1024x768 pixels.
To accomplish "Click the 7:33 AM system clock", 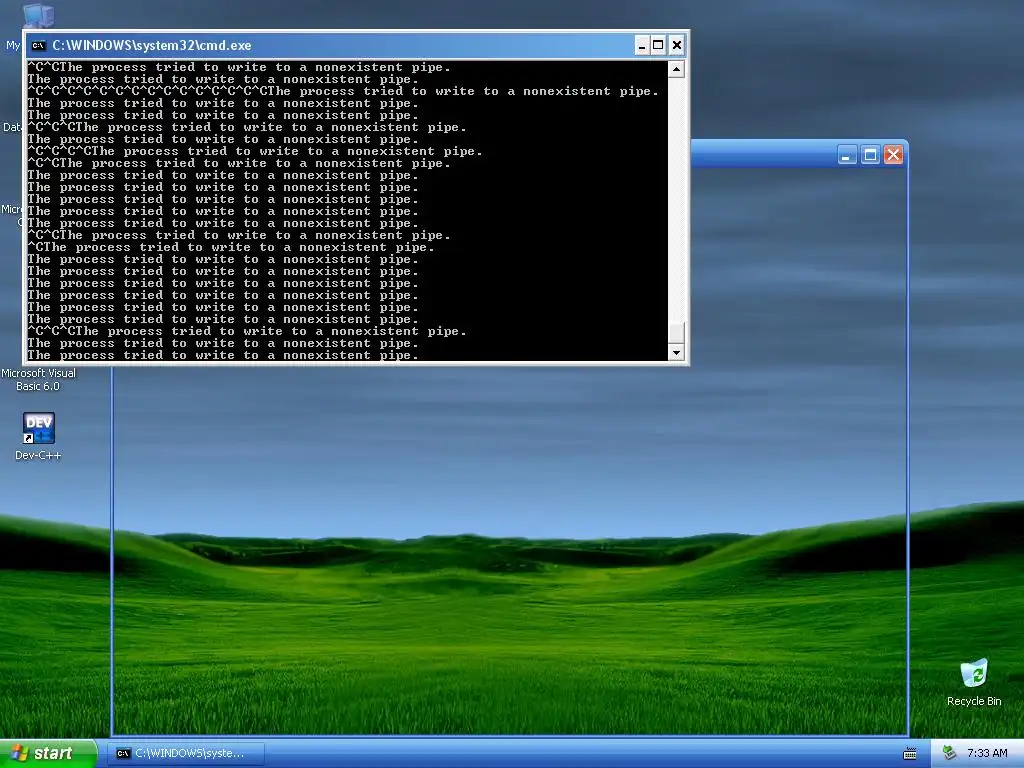I will tap(987, 753).
